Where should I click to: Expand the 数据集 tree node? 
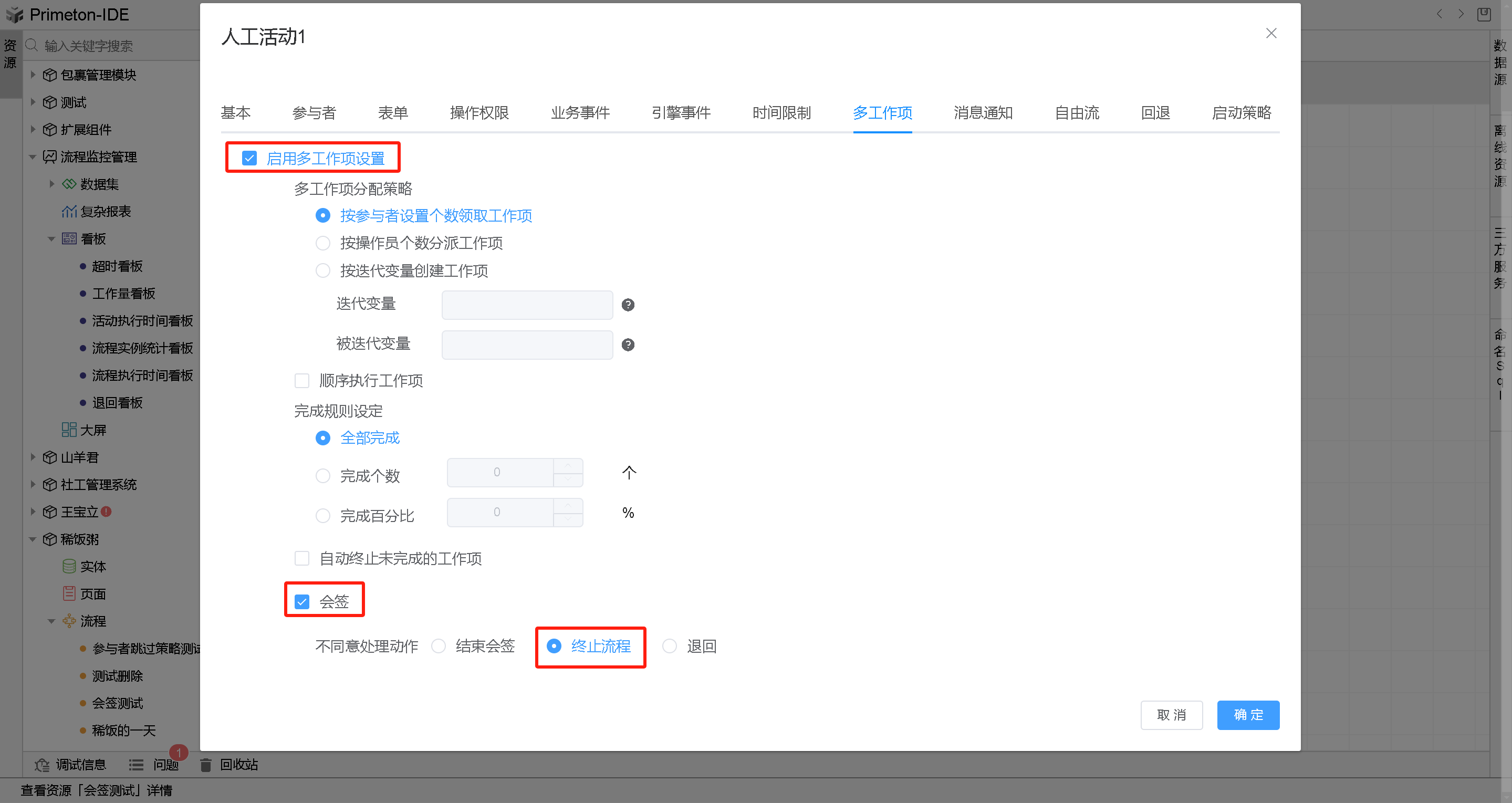click(x=52, y=184)
